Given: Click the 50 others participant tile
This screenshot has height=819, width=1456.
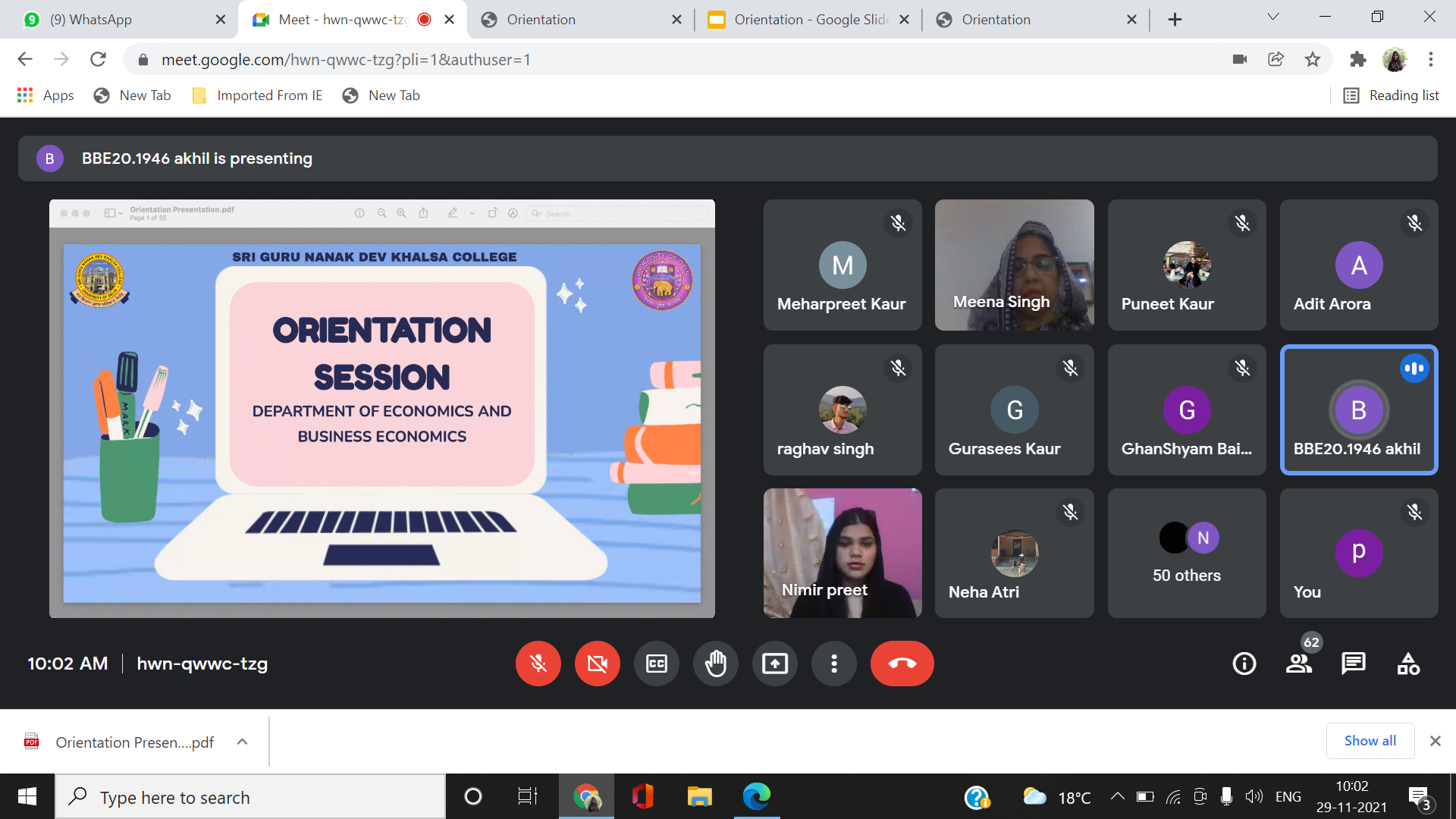Looking at the screenshot, I should click(x=1186, y=553).
